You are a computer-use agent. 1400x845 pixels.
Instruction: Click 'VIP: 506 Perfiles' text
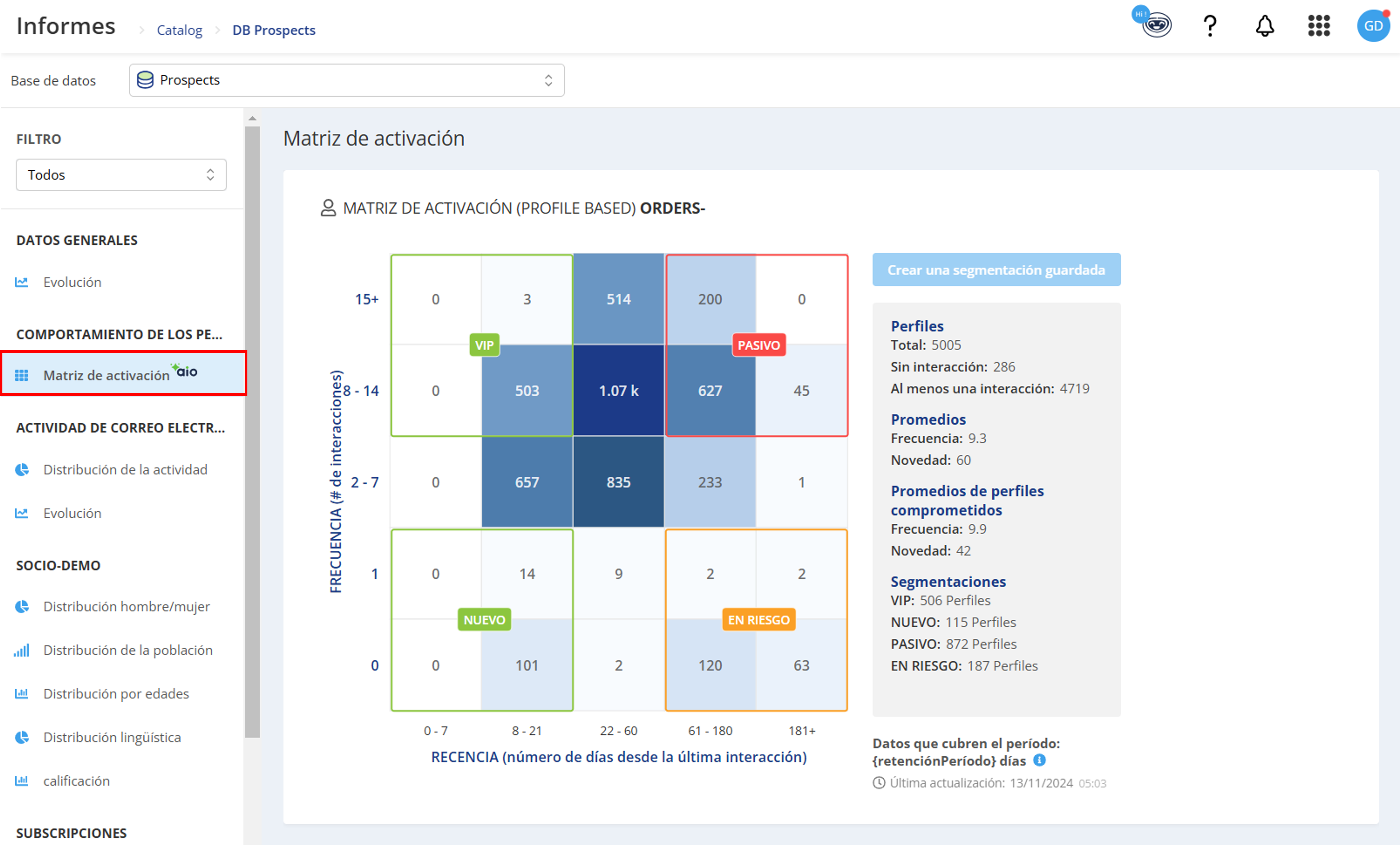(x=940, y=601)
